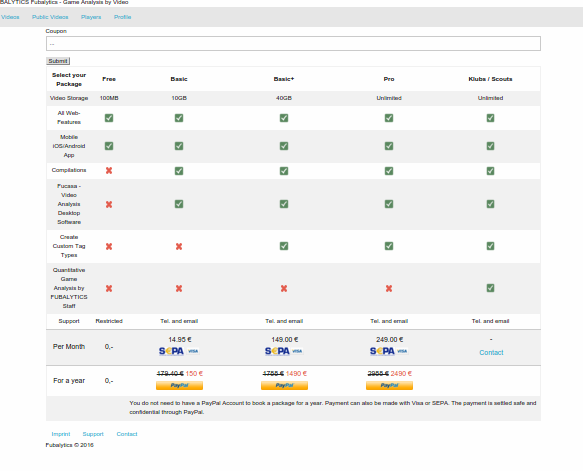583x471 pixels.
Task: Click Pro column Quantitative Game Analysis red cross
Action: coord(389,288)
